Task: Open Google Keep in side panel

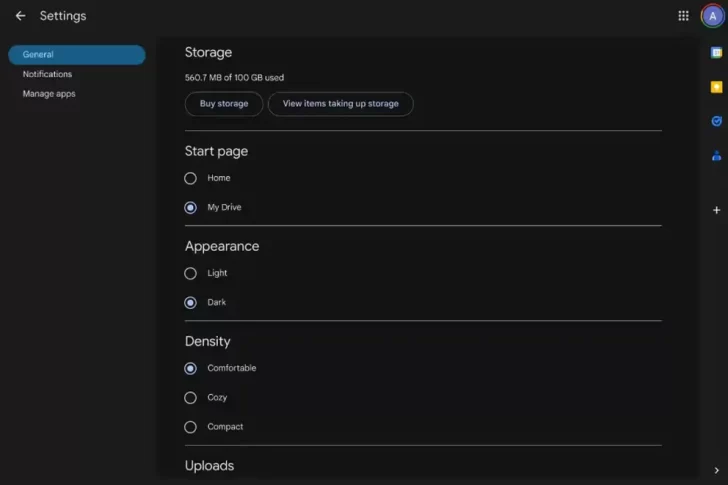Action: [x=716, y=87]
